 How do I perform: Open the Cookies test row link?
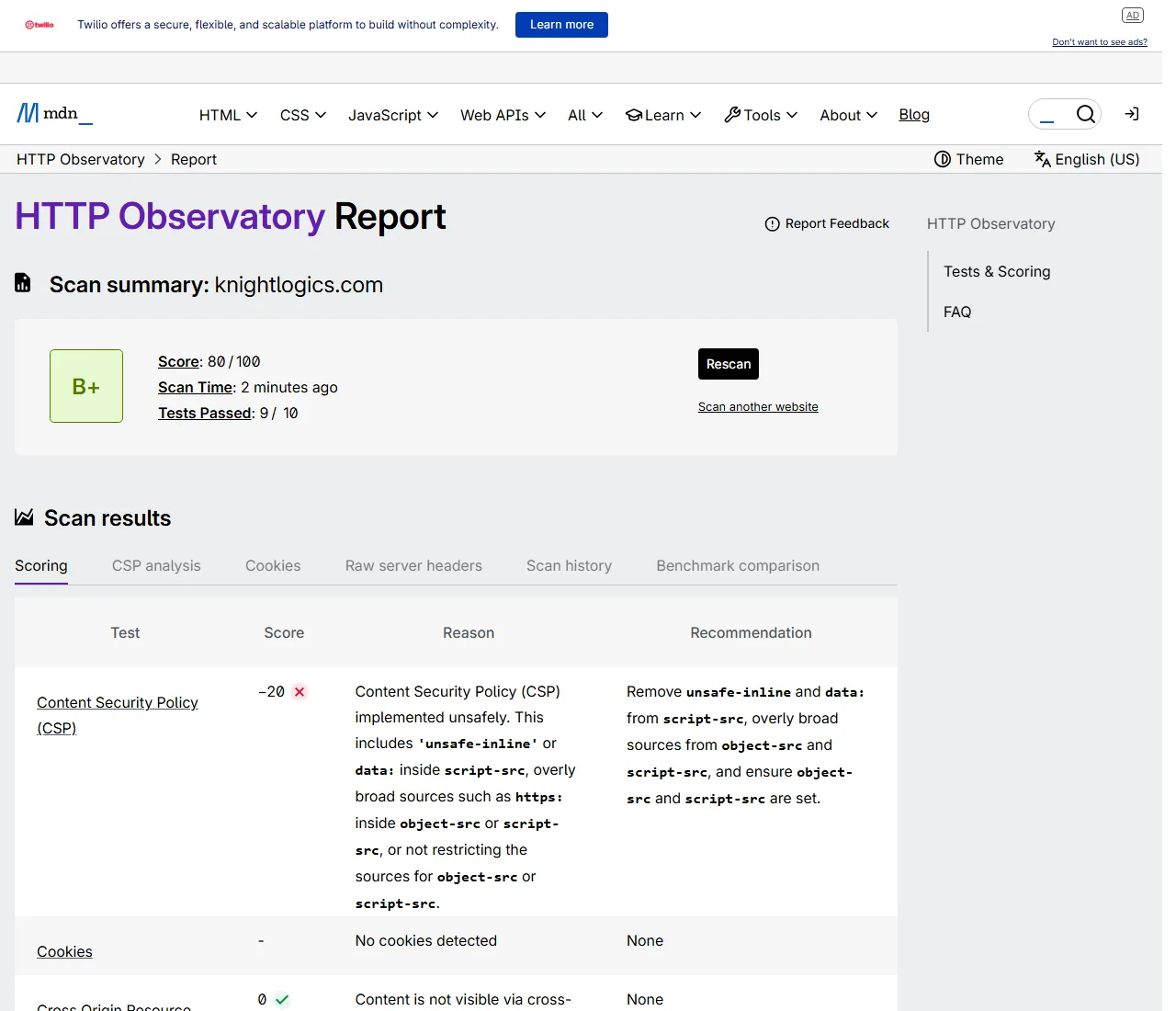64,951
